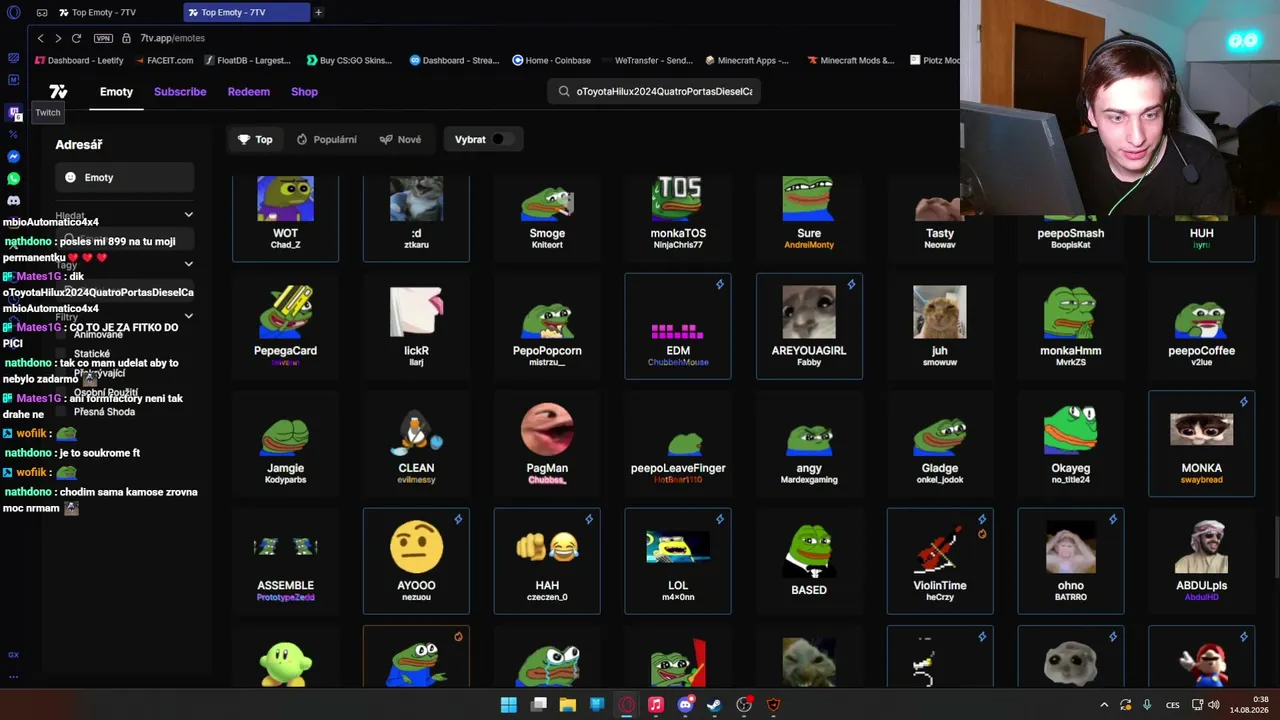Open the Dashboard - Leetify bookmark
The width and height of the screenshot is (1280, 720).
pos(79,60)
